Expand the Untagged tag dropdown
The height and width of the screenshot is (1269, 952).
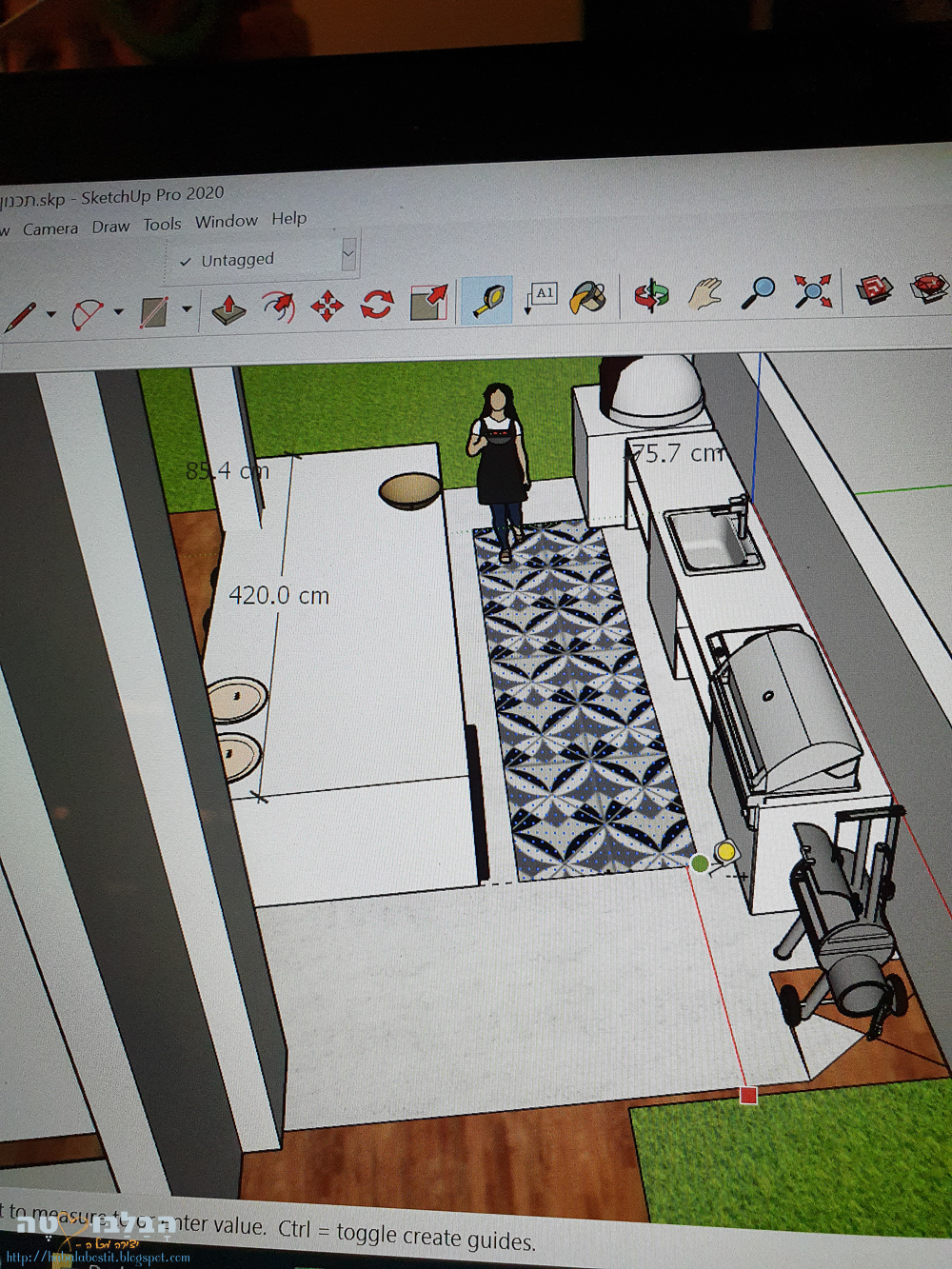(348, 254)
